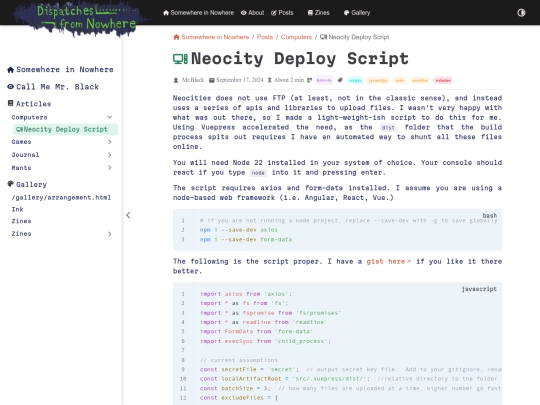Click the category grid icon
Image resolution: width=540 pixels, height=405 pixels.
[x=310, y=80]
